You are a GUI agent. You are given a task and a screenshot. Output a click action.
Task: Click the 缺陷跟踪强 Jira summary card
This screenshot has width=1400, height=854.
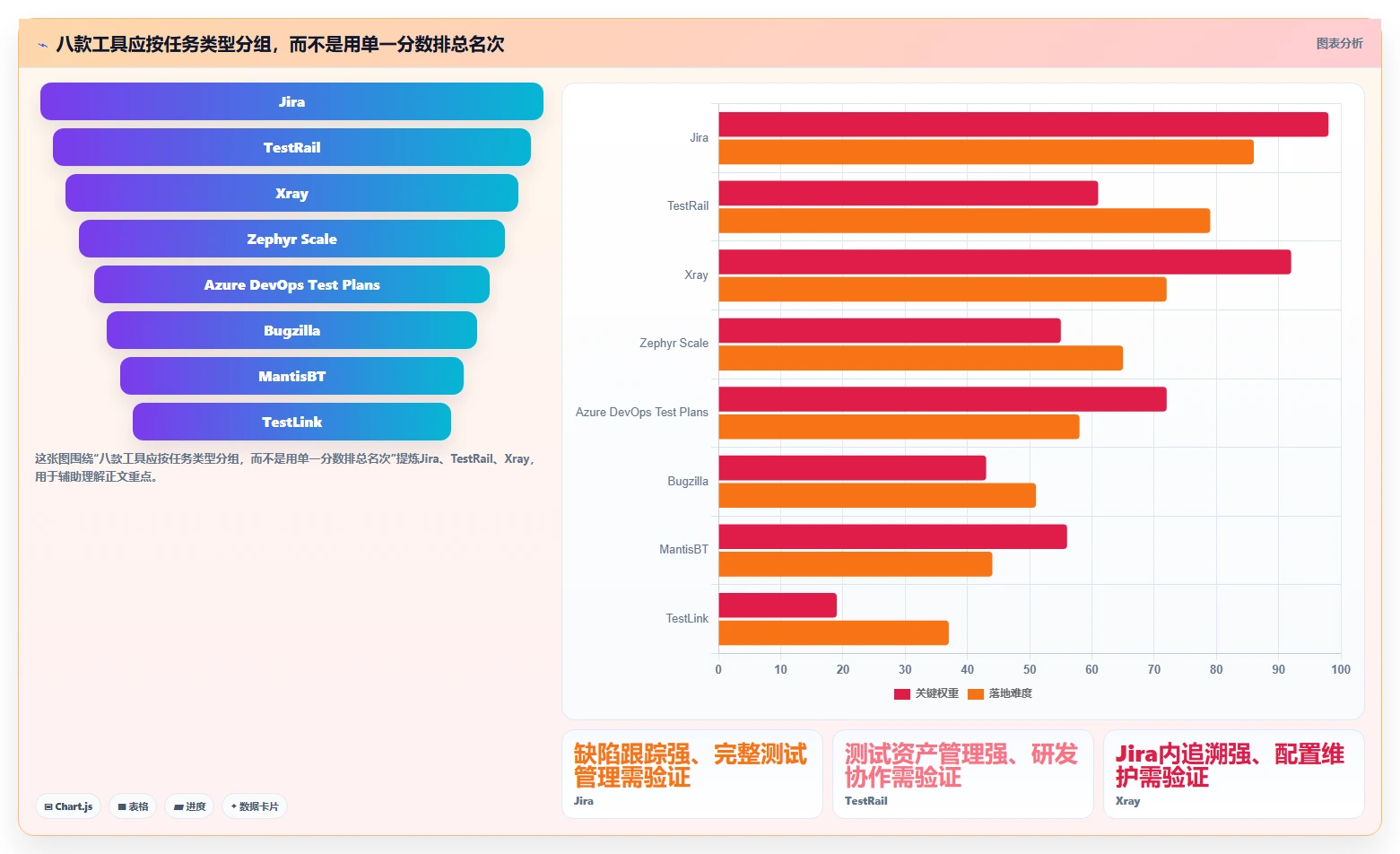pyautogui.click(x=691, y=774)
